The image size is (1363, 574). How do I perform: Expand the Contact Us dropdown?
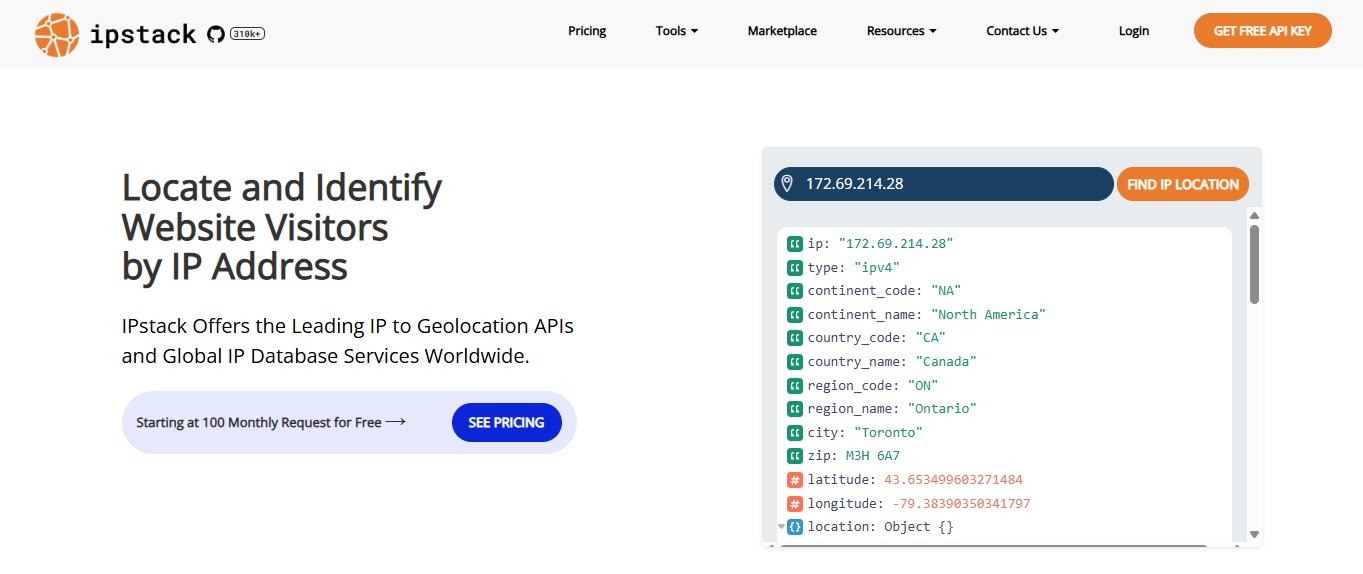click(x=1022, y=31)
